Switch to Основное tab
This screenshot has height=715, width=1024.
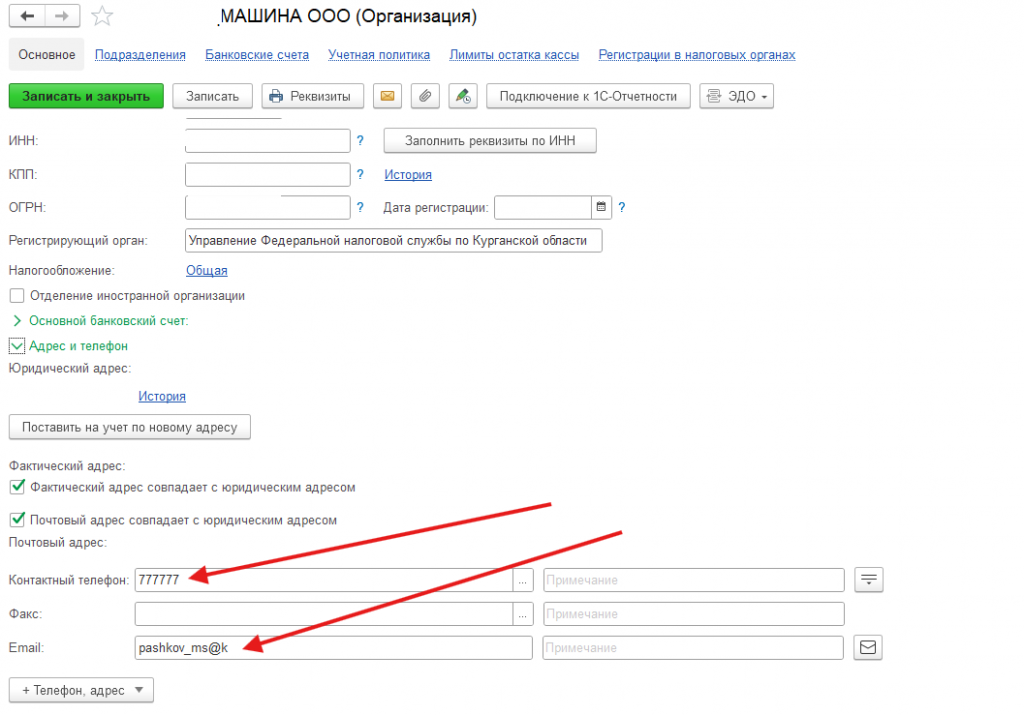[x=46, y=55]
